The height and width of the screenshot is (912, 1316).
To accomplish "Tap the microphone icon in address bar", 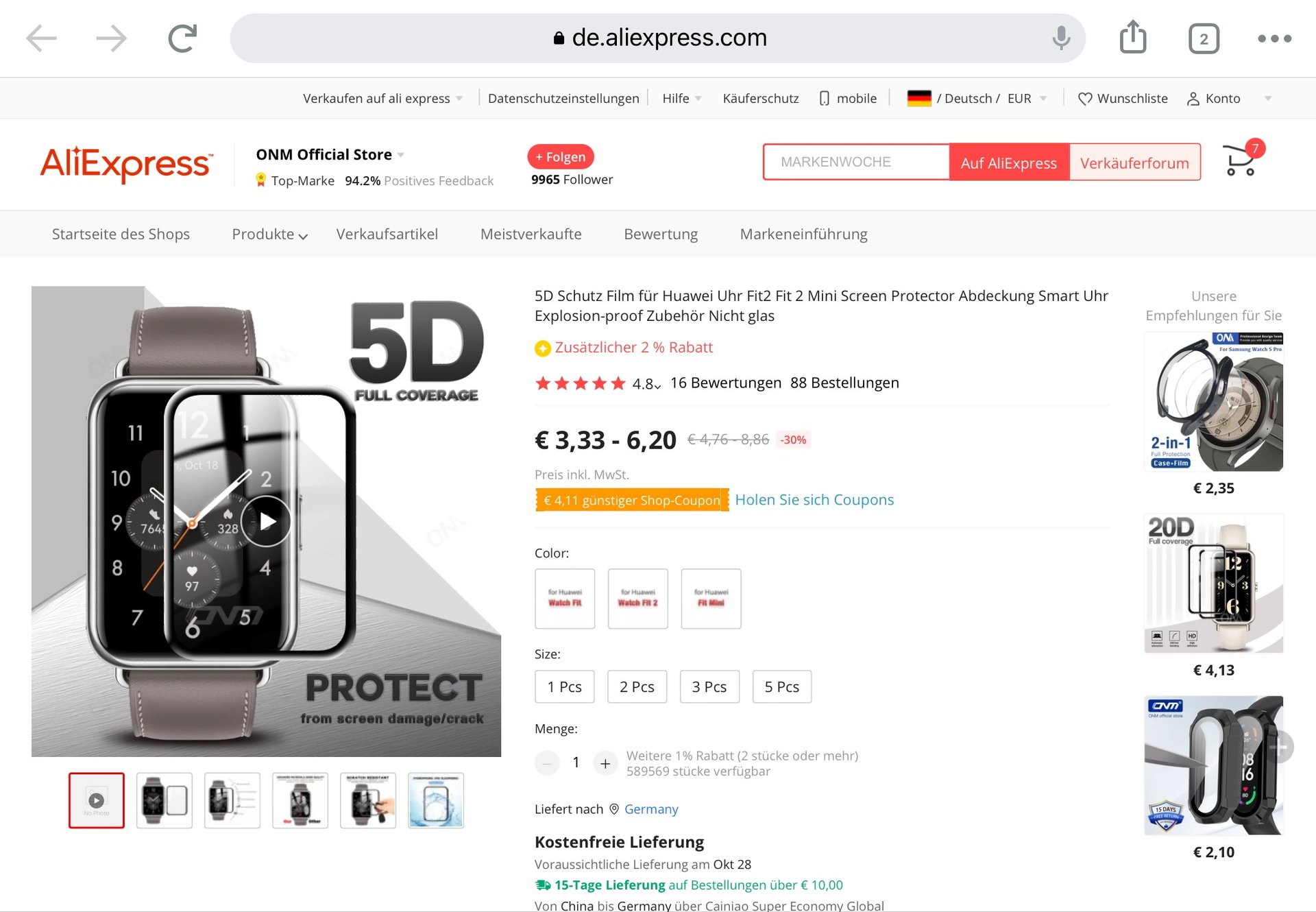I will [1061, 38].
